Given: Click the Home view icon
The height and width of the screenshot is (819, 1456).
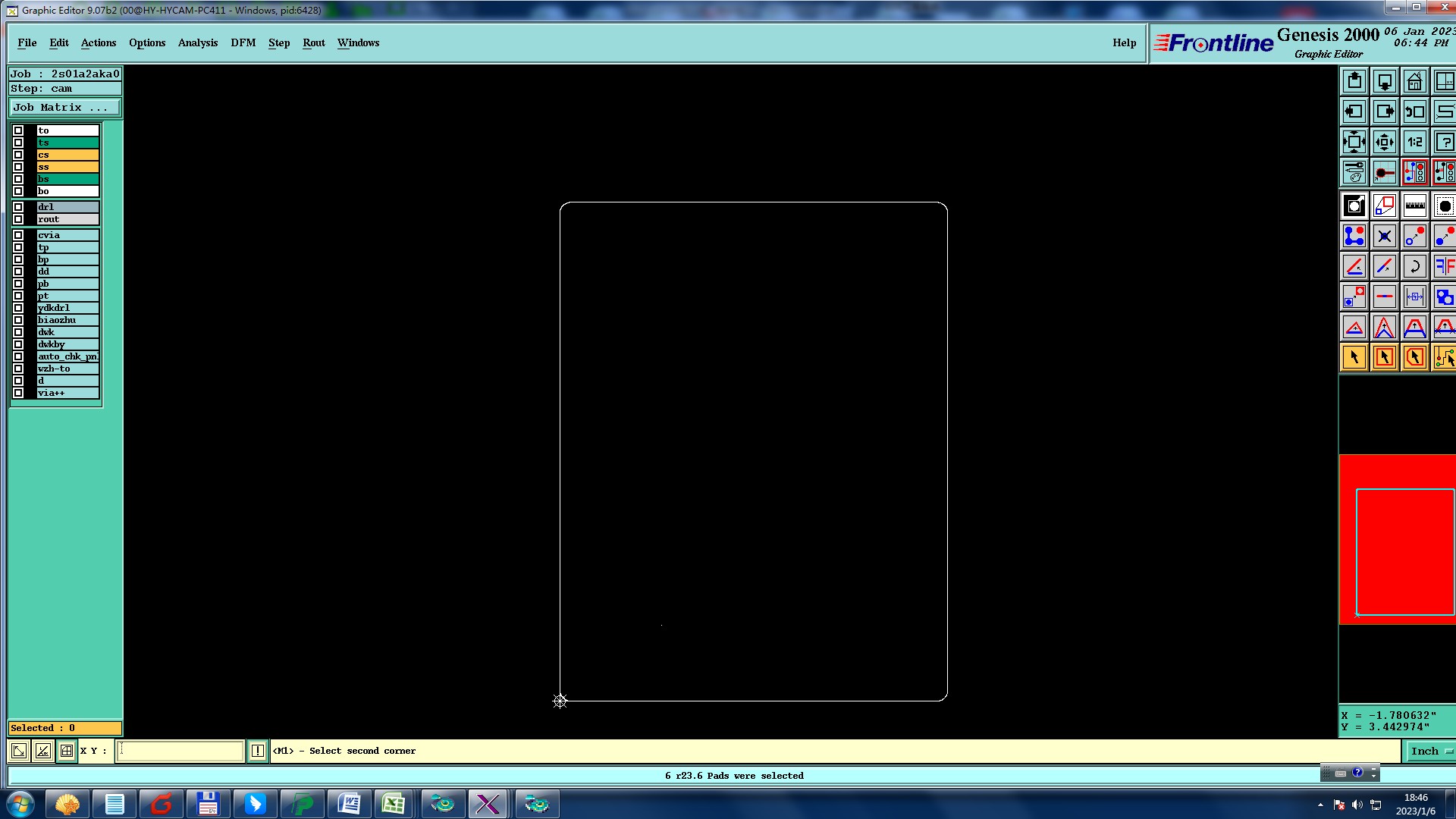Looking at the screenshot, I should (1414, 81).
